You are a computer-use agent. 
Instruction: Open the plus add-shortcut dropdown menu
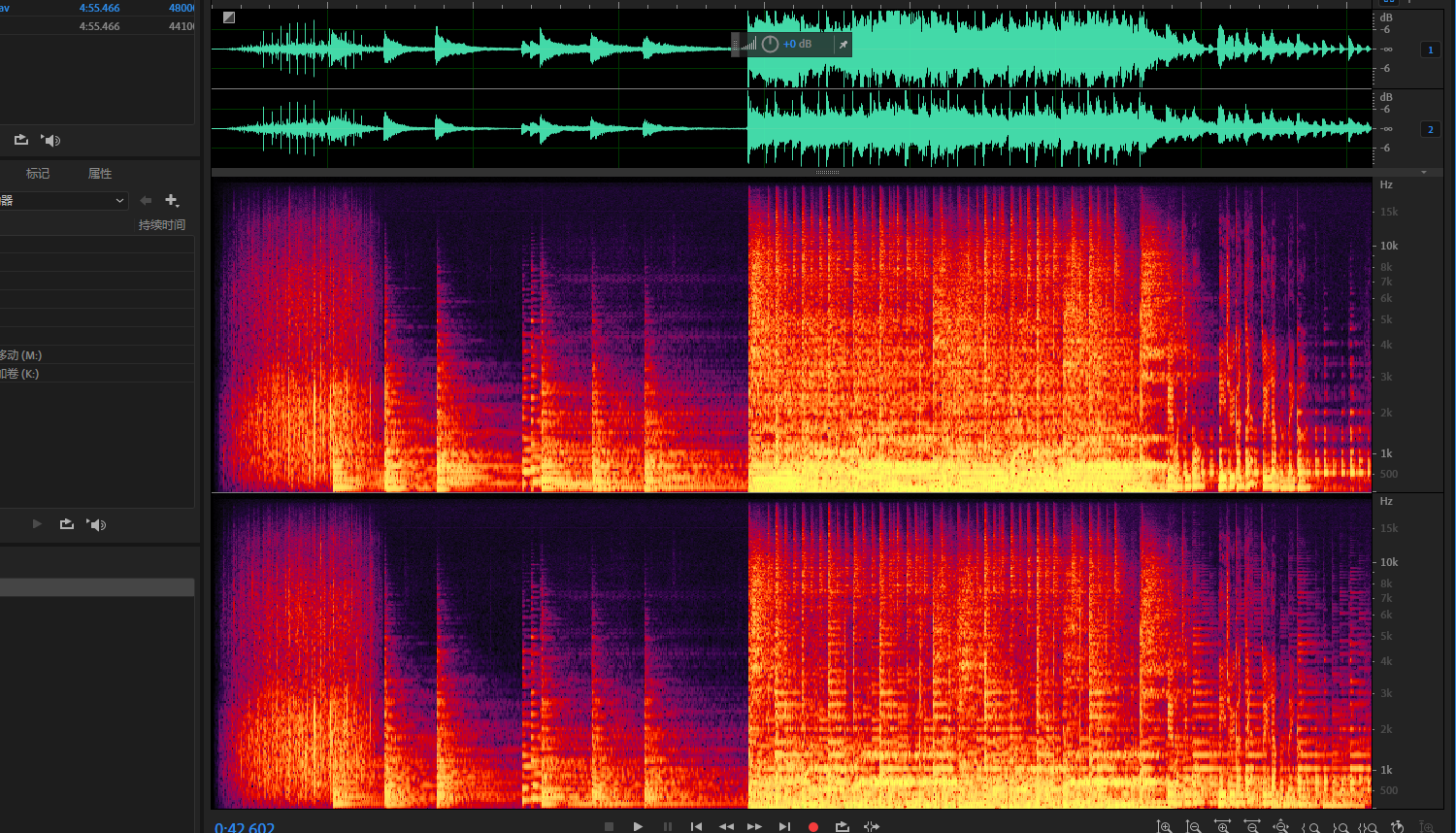[x=172, y=201]
